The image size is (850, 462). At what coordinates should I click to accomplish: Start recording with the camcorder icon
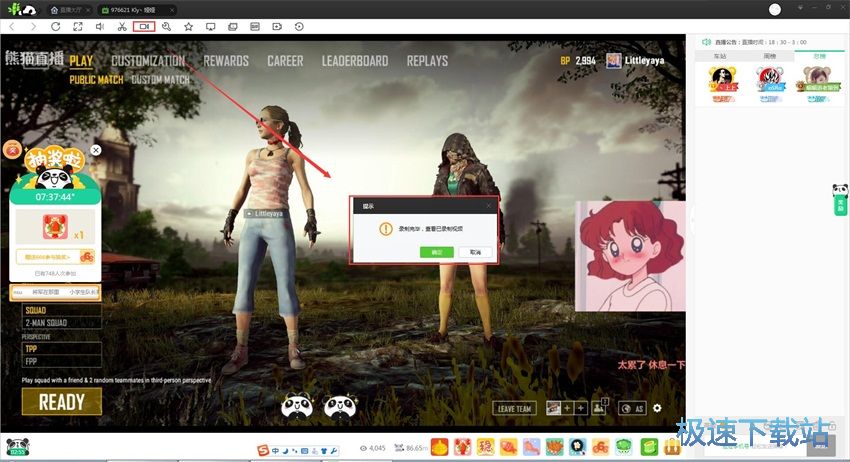coord(144,27)
